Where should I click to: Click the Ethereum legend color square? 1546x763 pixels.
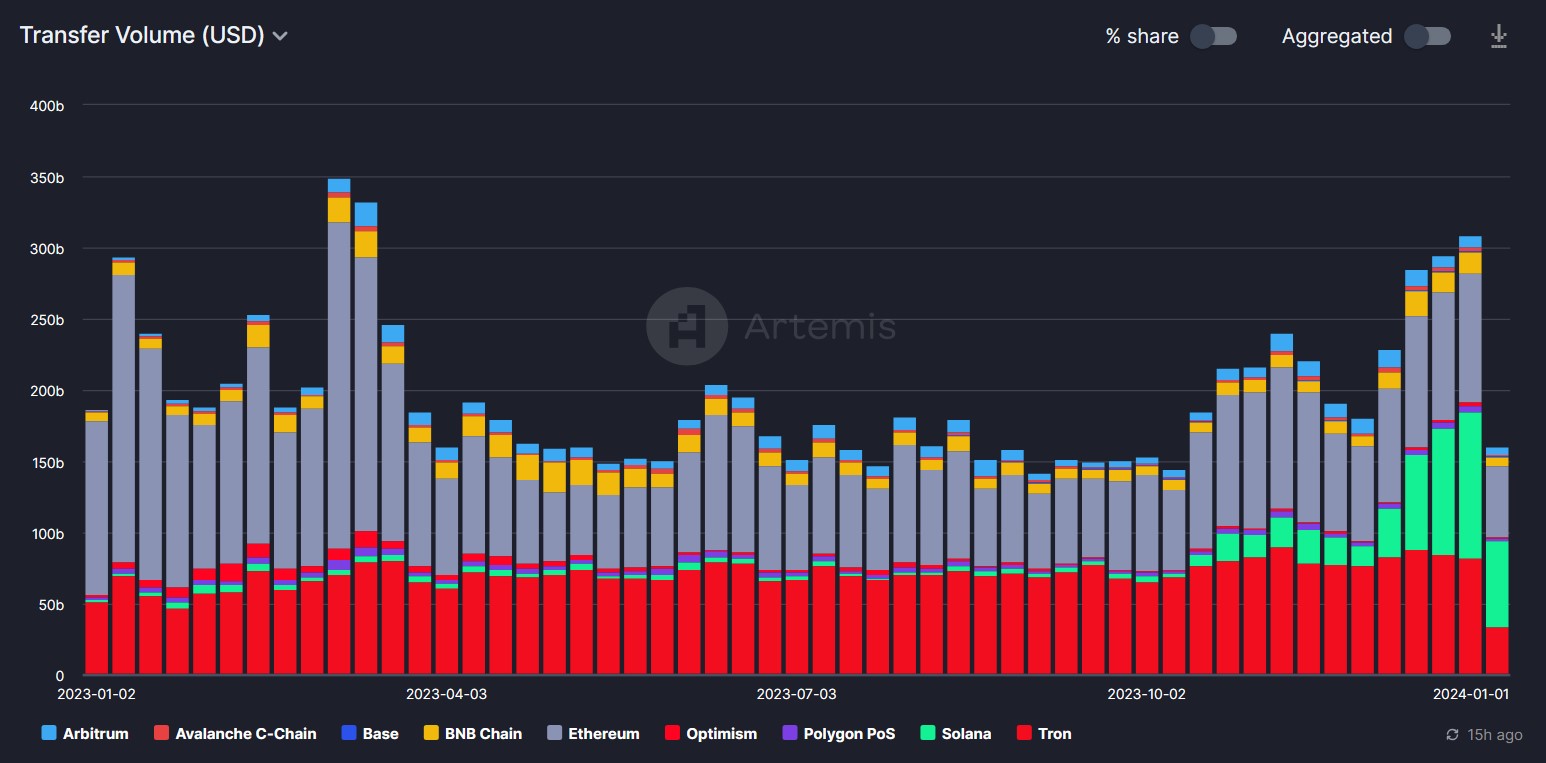click(555, 733)
